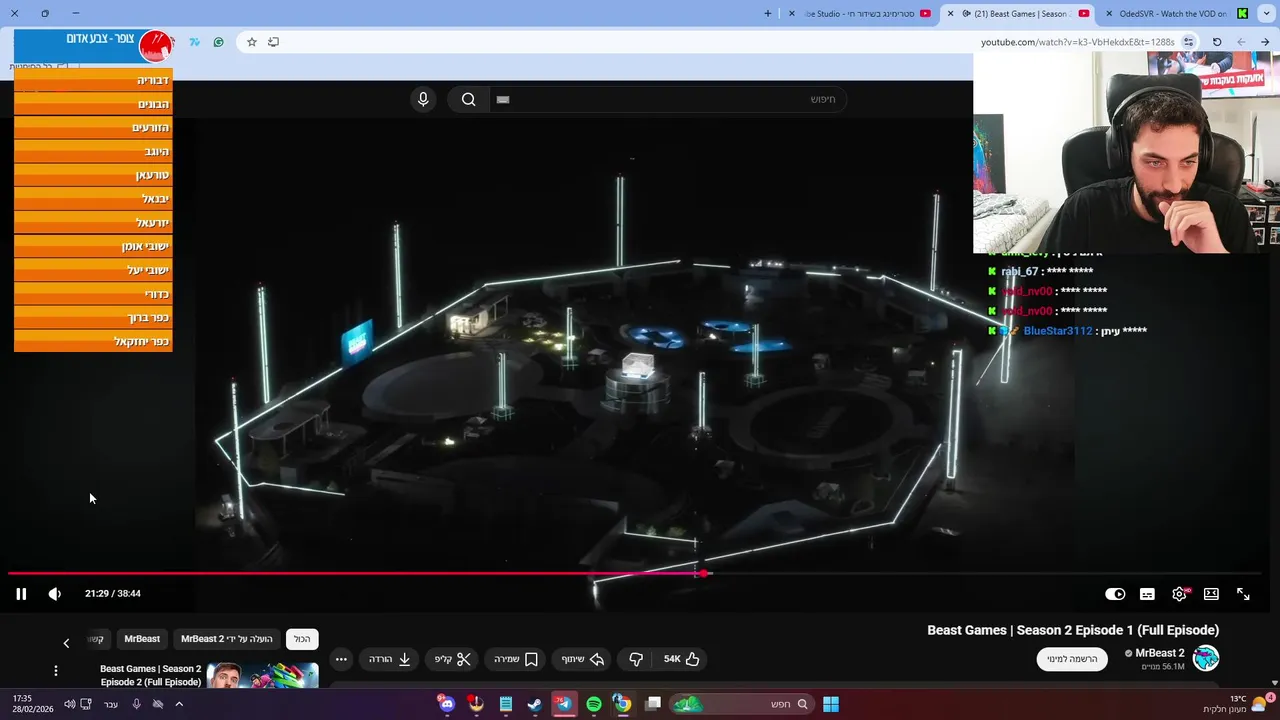Click the YouTube voice search microphone
The width and height of the screenshot is (1280, 720).
[x=423, y=99]
